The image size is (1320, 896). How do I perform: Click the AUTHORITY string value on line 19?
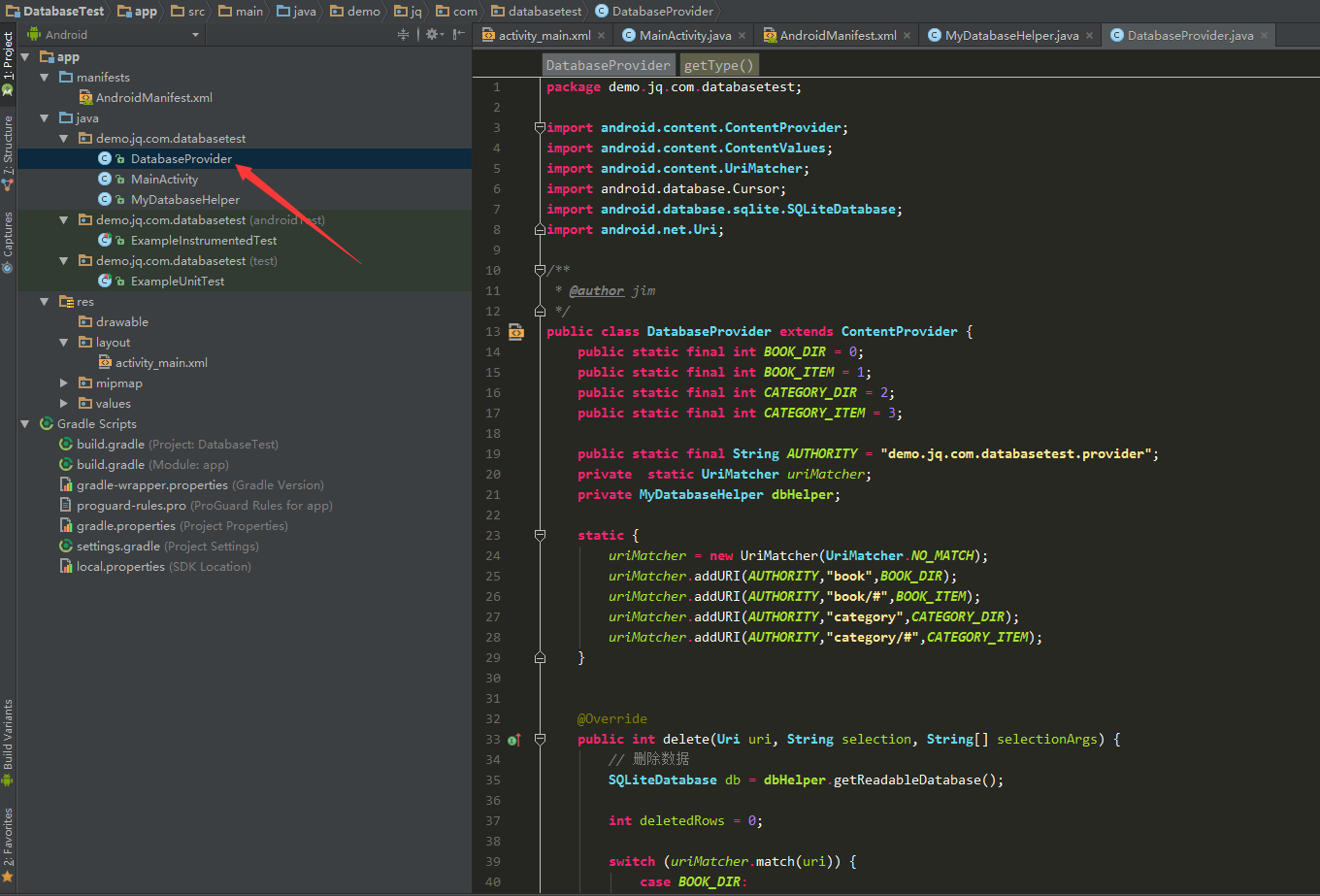[1015, 454]
